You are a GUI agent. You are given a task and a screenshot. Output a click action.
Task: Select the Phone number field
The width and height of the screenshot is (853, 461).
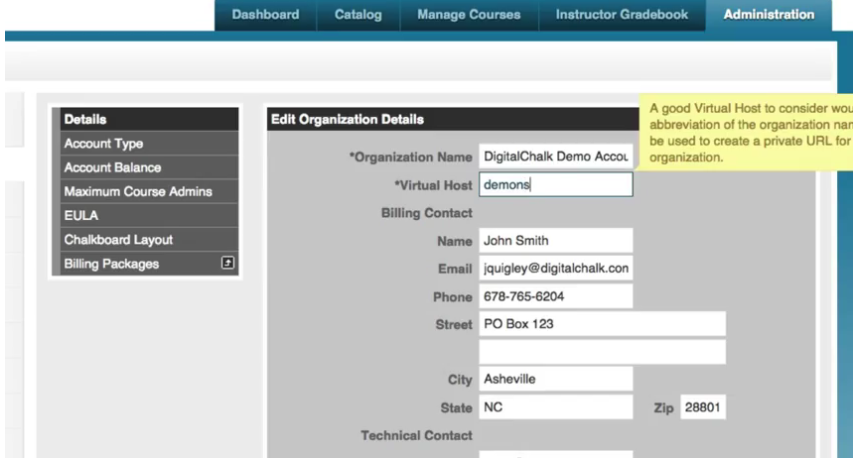555,297
